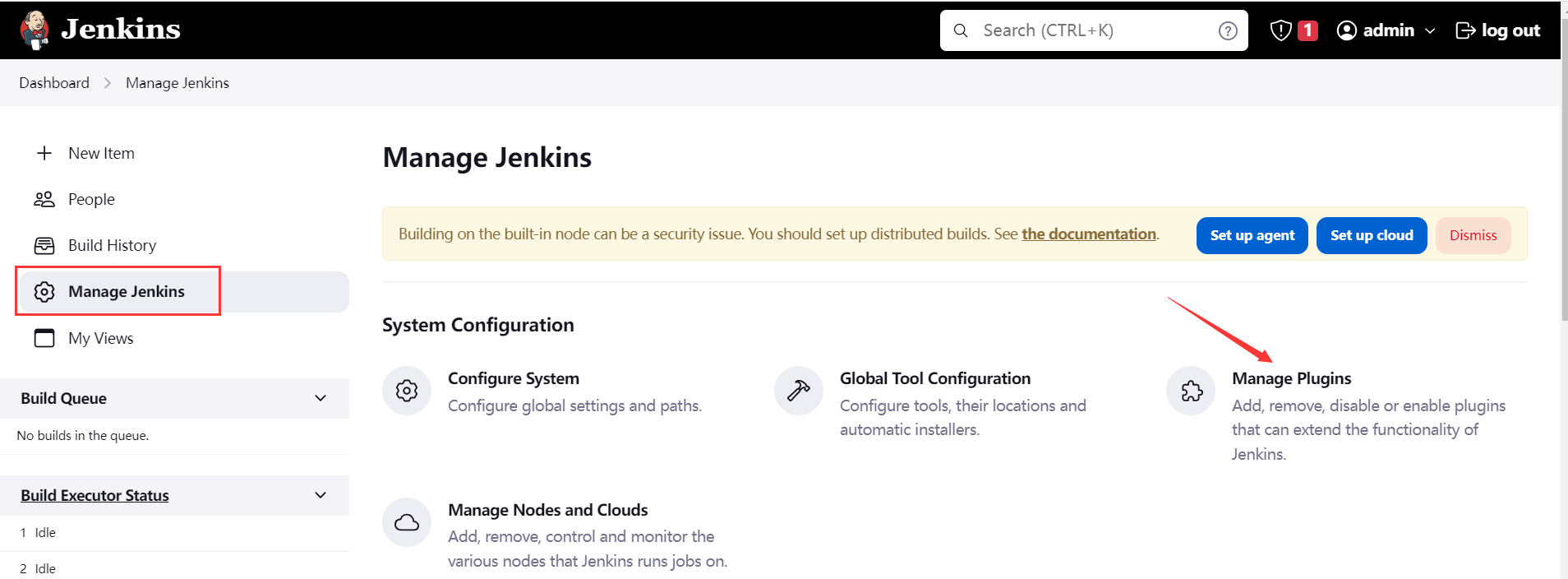1568x579 pixels.
Task: Click the Build History inbox icon
Action: click(44, 245)
